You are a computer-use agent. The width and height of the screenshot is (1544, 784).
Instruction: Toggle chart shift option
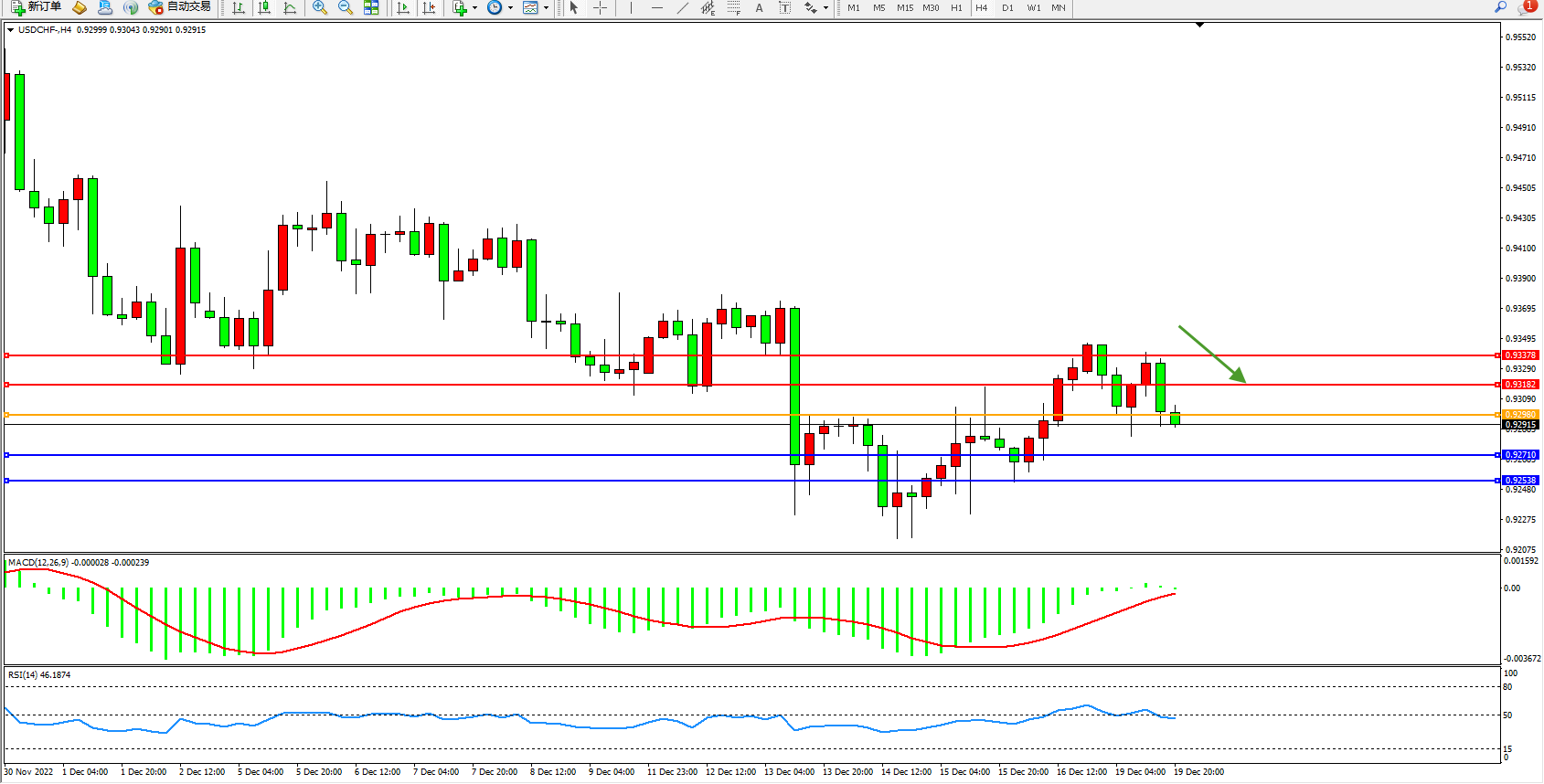(x=429, y=7)
